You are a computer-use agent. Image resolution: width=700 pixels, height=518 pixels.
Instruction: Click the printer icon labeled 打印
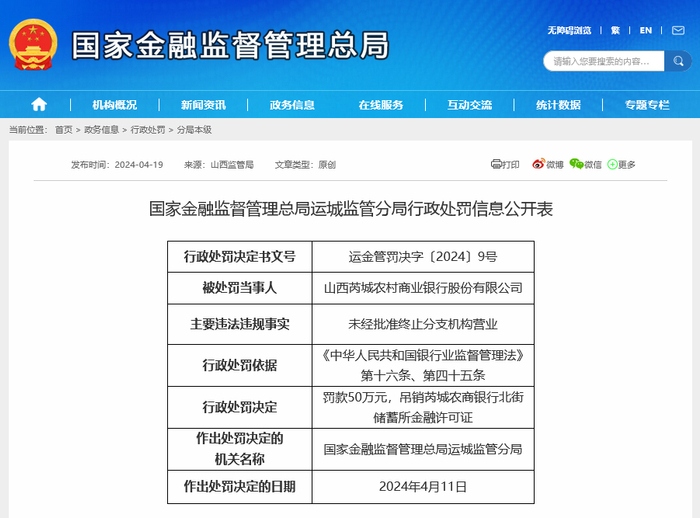click(x=496, y=164)
